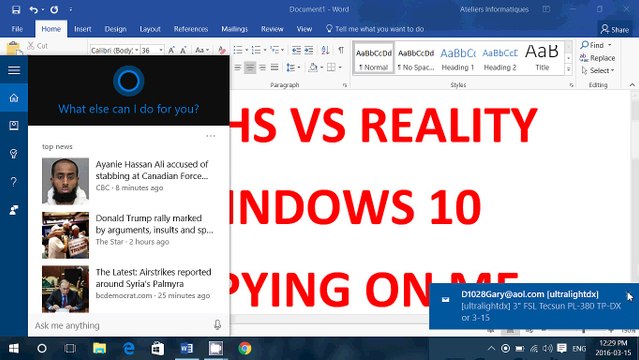Justify the text
Screen dimensions: 639x360
coord(275,67)
